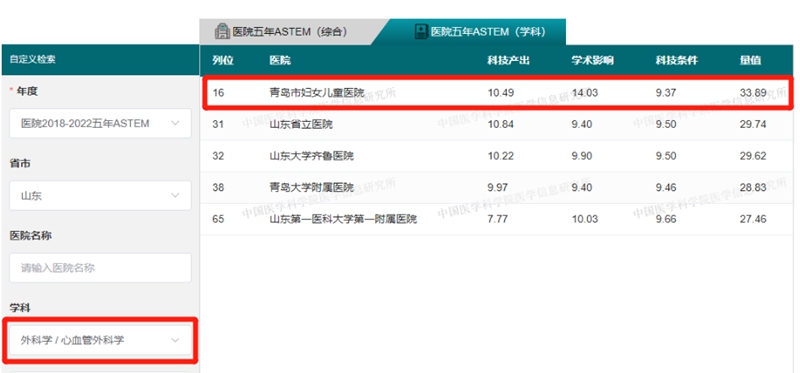
Task: Click 量值 value 29.74
Action: pos(753,125)
